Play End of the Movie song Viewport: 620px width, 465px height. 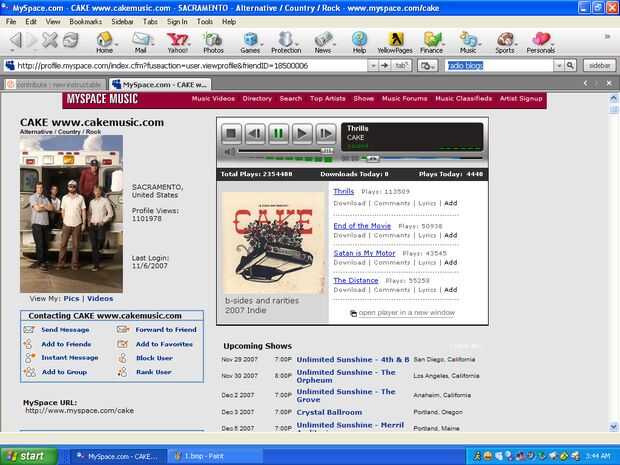point(362,226)
